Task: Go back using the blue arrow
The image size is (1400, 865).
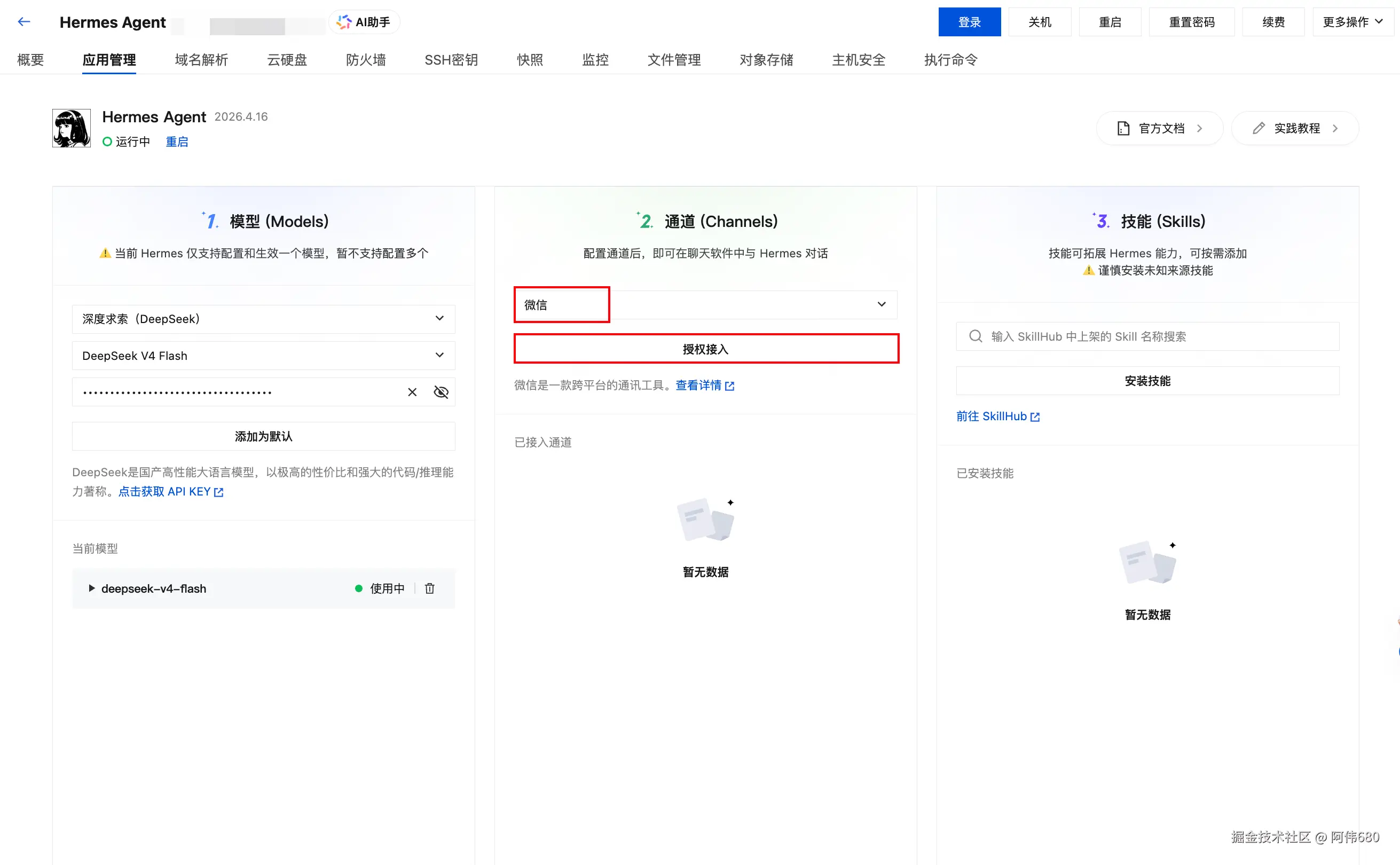Action: point(24,22)
